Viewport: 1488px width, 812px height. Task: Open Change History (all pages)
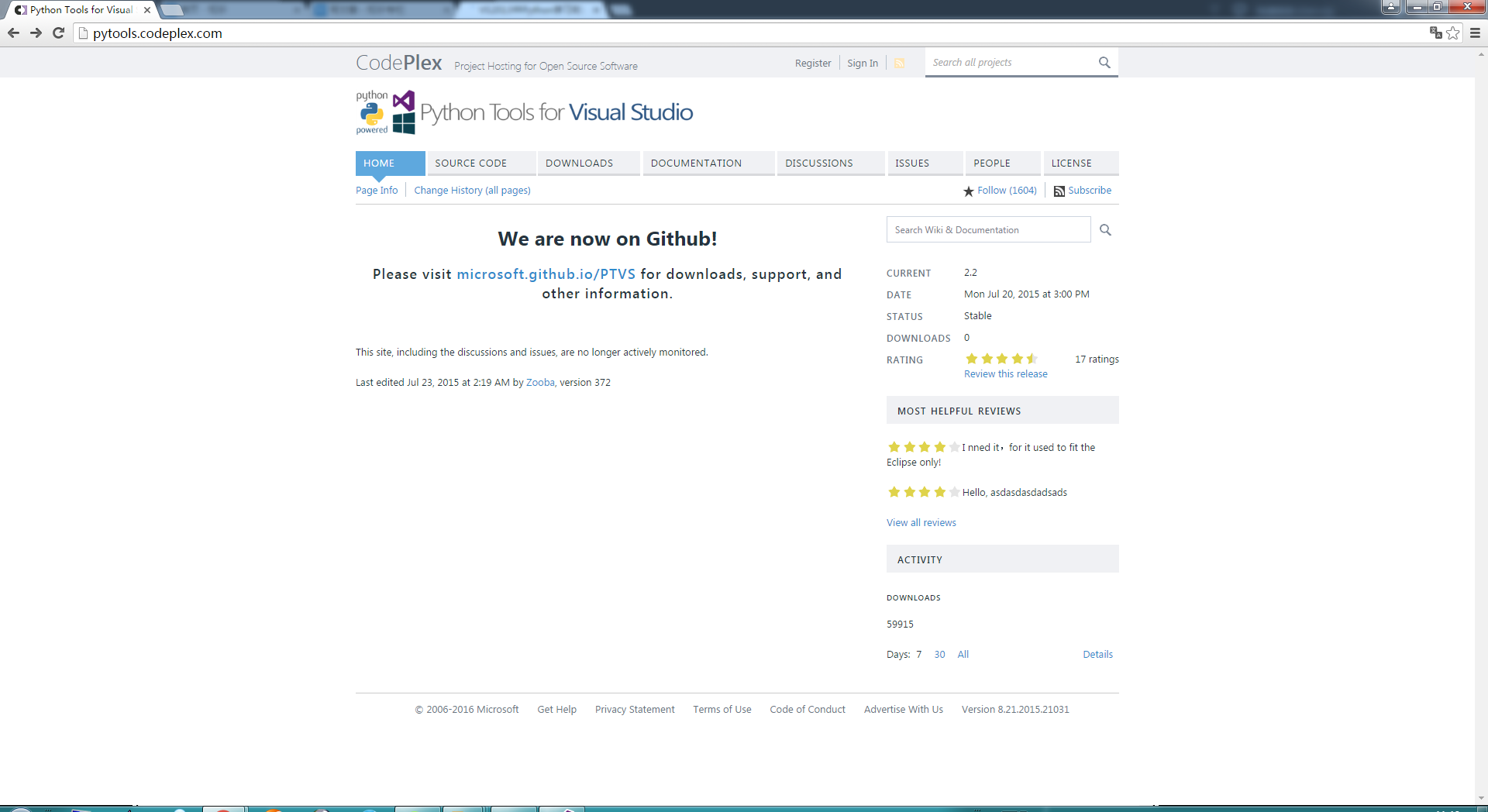pos(472,191)
